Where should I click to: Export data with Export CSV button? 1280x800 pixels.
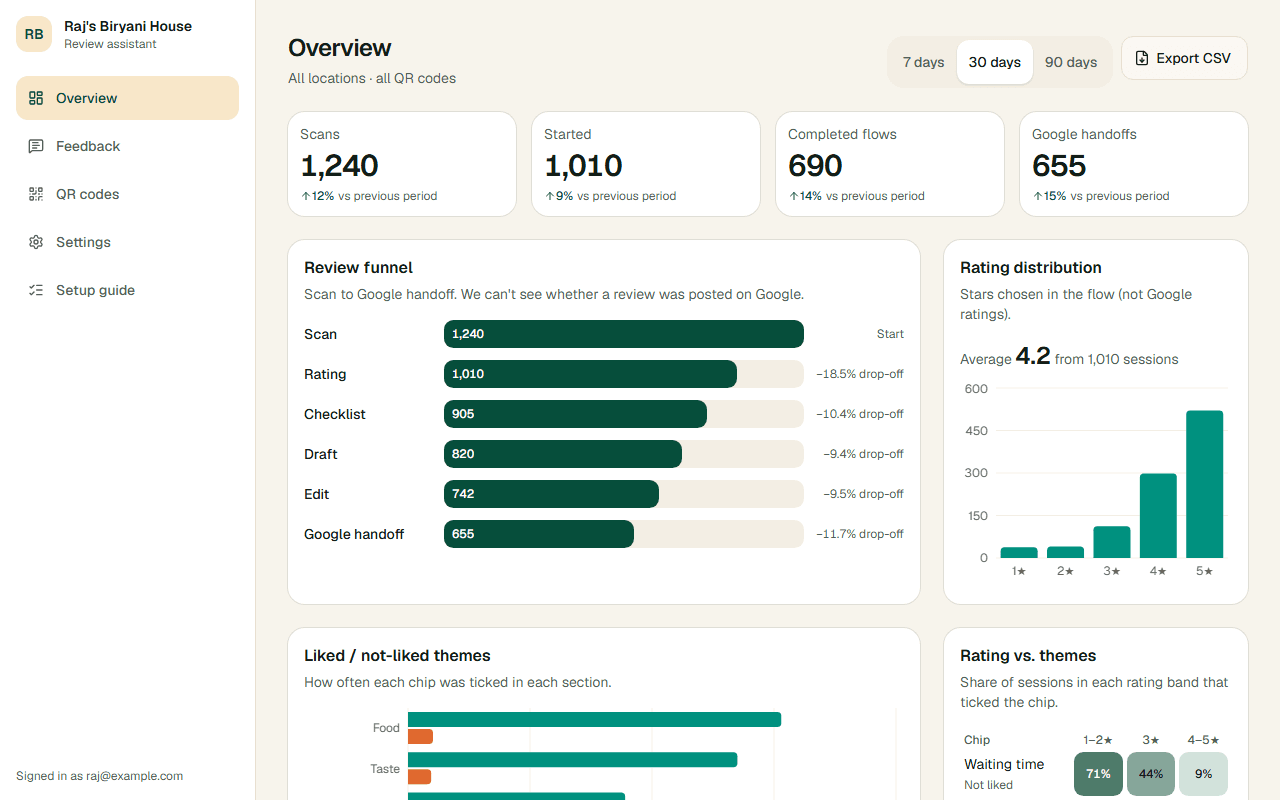(1184, 58)
